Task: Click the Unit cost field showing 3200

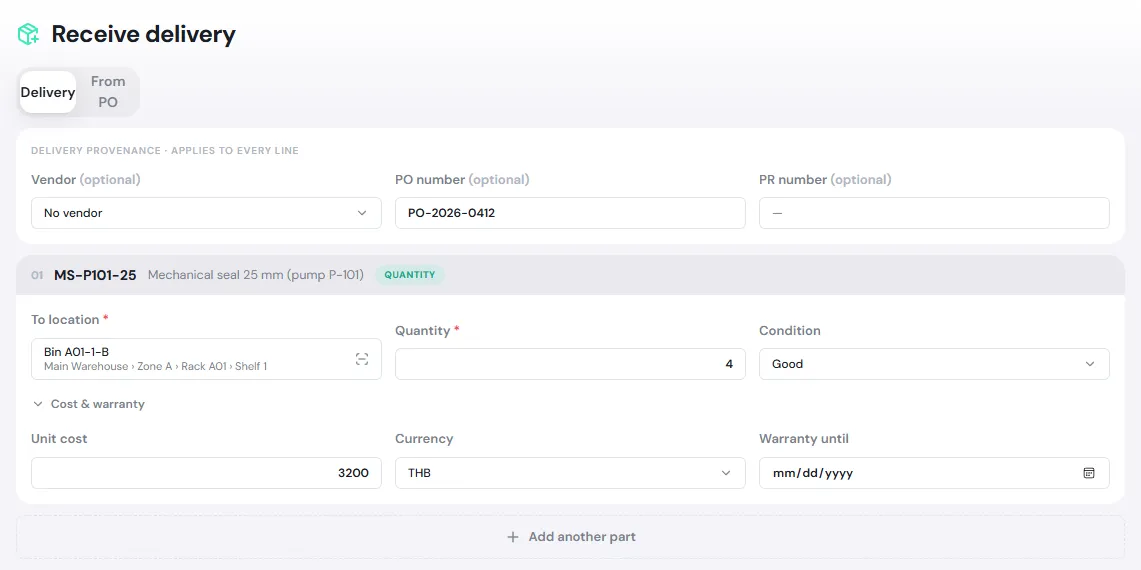Action: tap(206, 473)
